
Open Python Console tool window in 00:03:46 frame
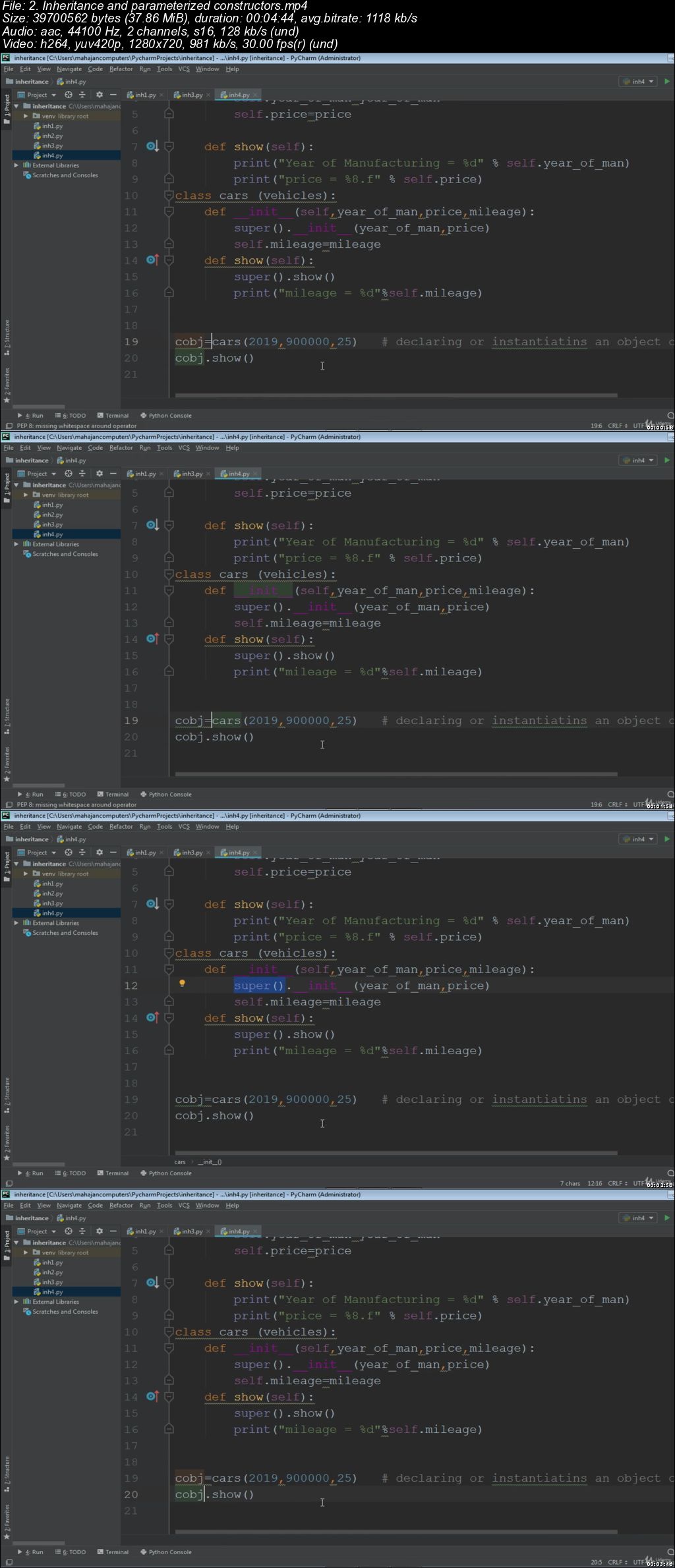[165, 1552]
